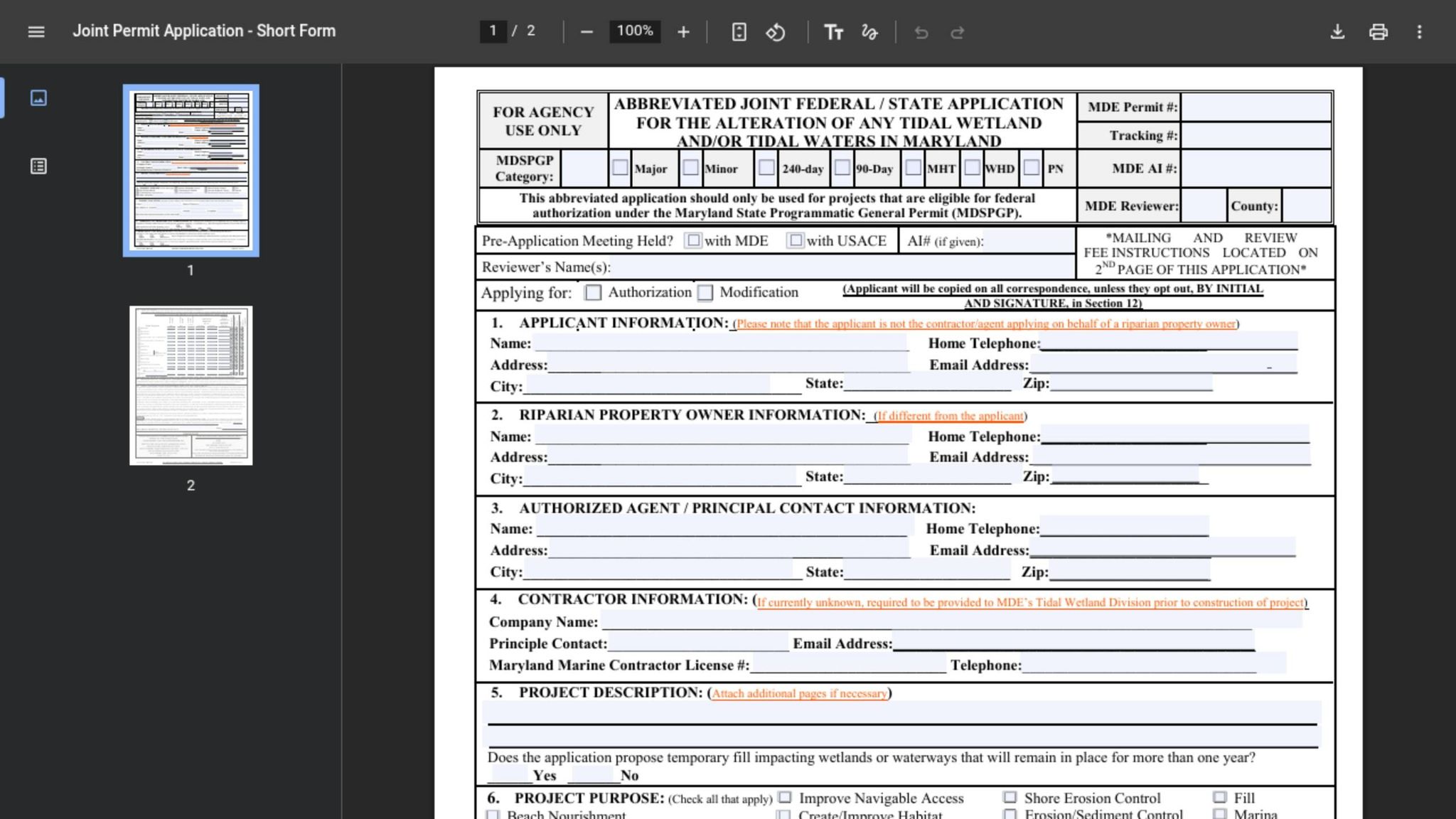Check the 'with MDE' meeting checkbox
Image resolution: width=1456 pixels, height=819 pixels.
693,240
